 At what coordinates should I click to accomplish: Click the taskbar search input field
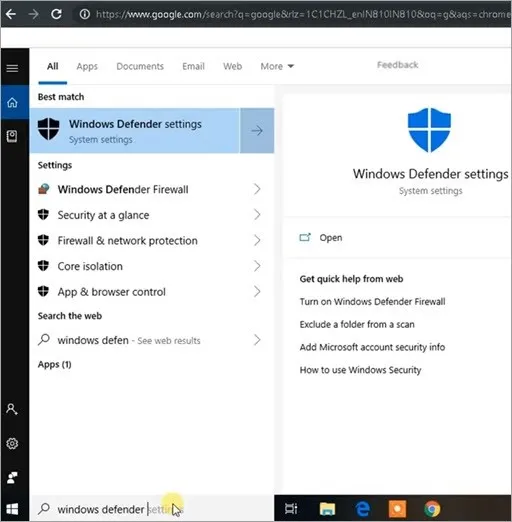(152, 509)
